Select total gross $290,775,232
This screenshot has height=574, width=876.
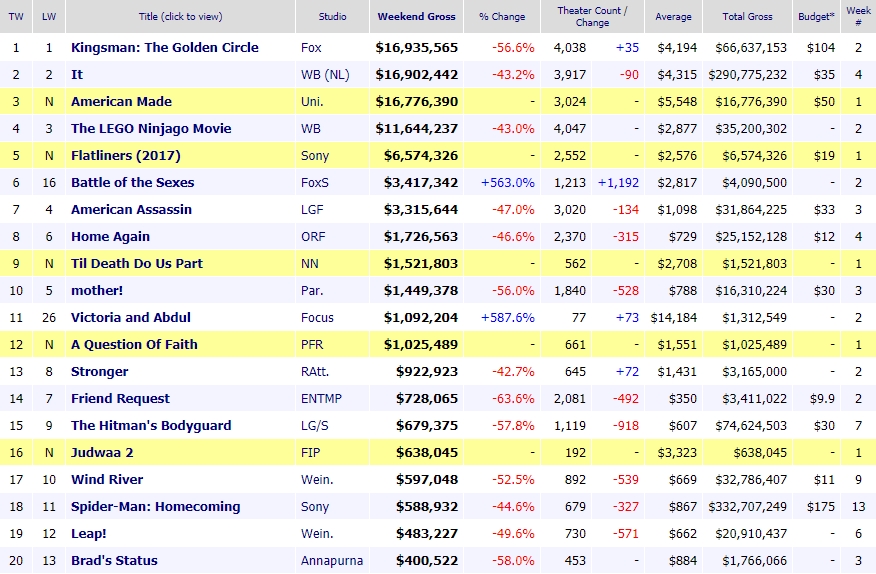point(748,74)
